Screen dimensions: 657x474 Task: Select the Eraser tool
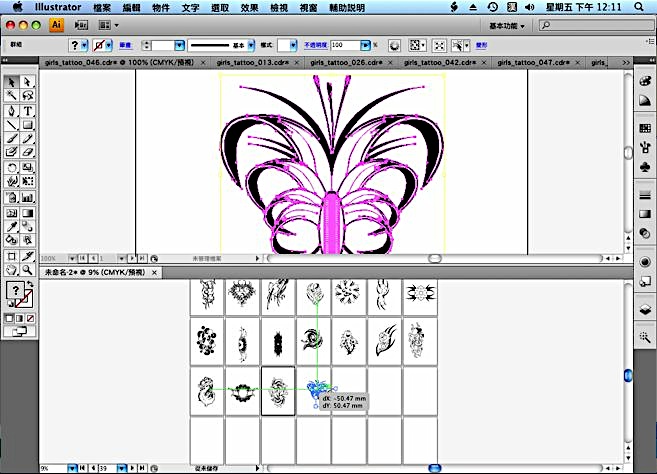(27, 152)
